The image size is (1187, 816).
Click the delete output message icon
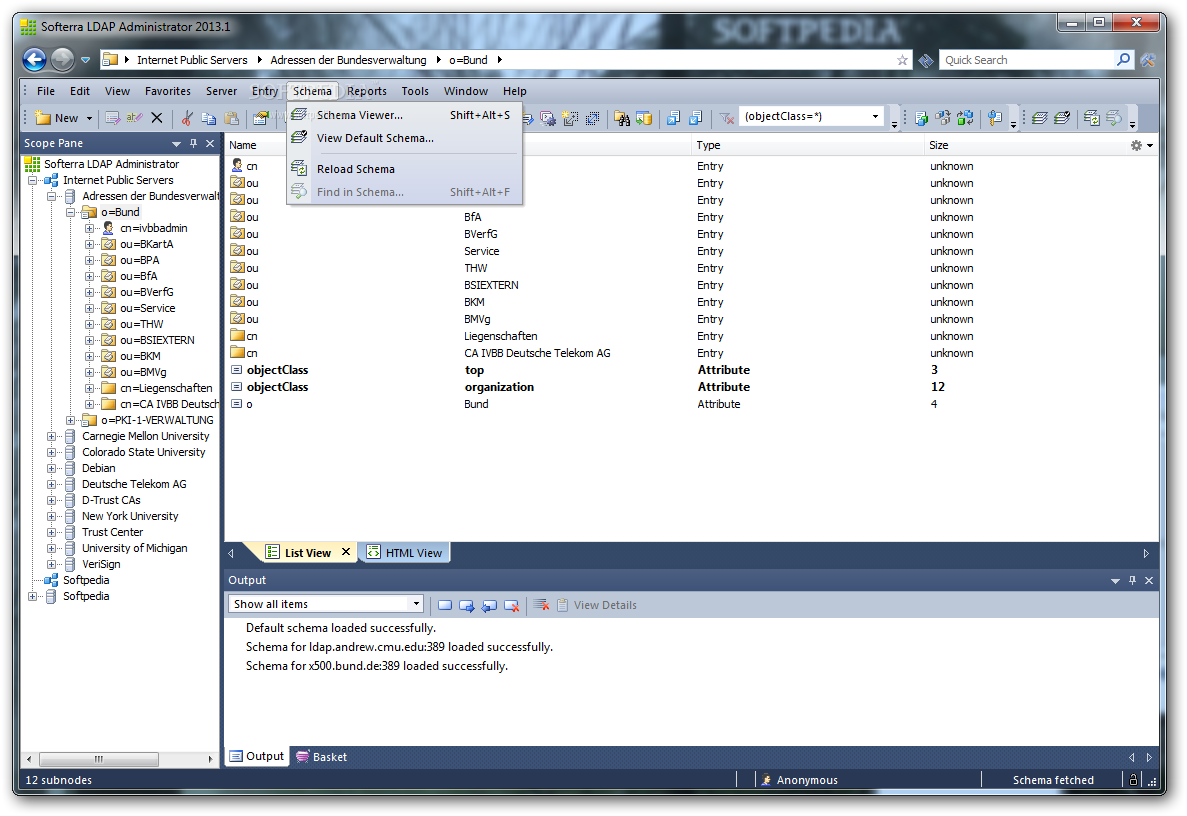[x=512, y=605]
